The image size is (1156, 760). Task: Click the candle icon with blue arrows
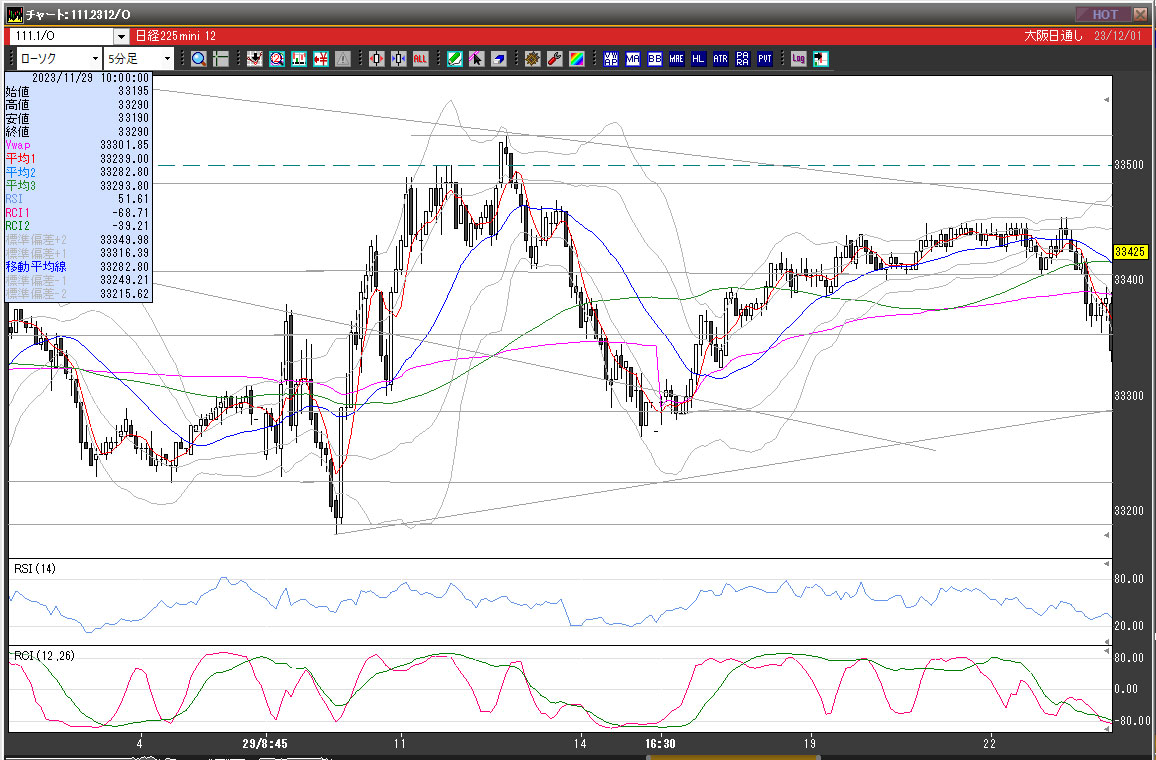[x=399, y=59]
